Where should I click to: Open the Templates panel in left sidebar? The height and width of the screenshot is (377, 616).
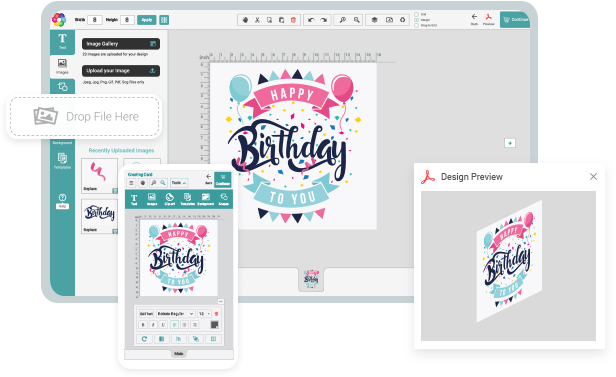pos(62,161)
